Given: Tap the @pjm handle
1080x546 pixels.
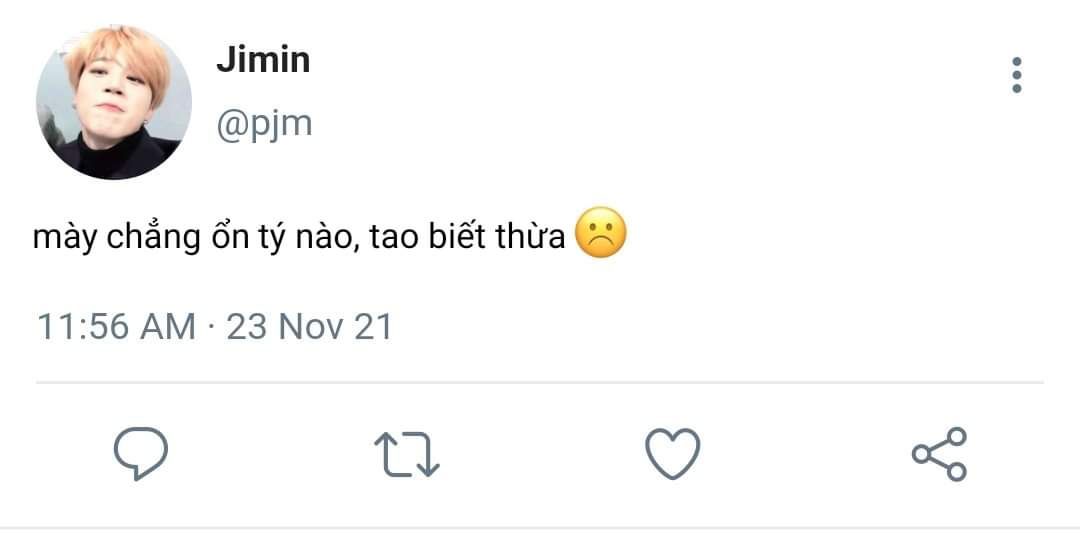Looking at the screenshot, I should [264, 123].
